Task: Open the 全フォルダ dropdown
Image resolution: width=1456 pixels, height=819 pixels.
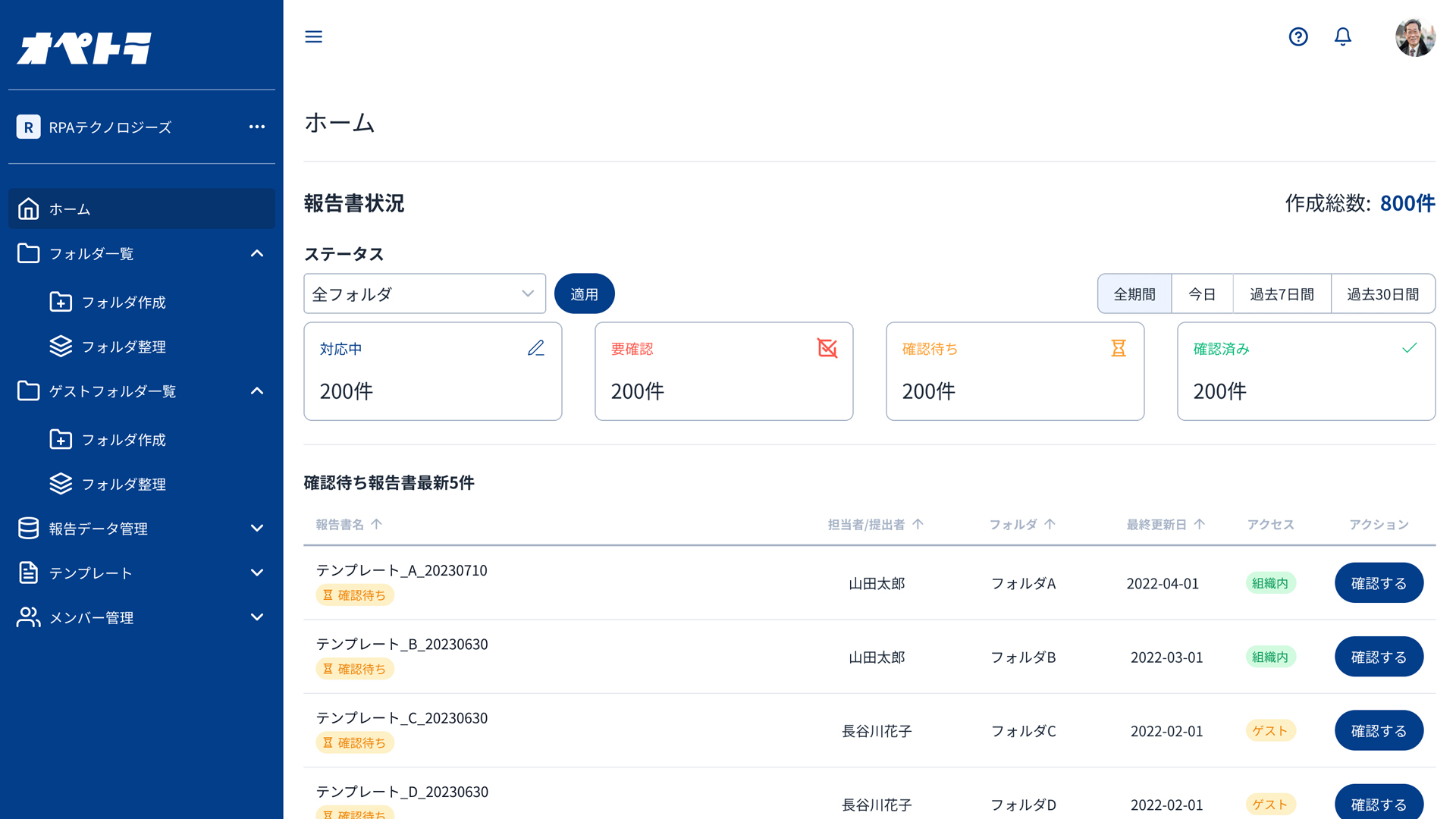Action: pos(424,294)
